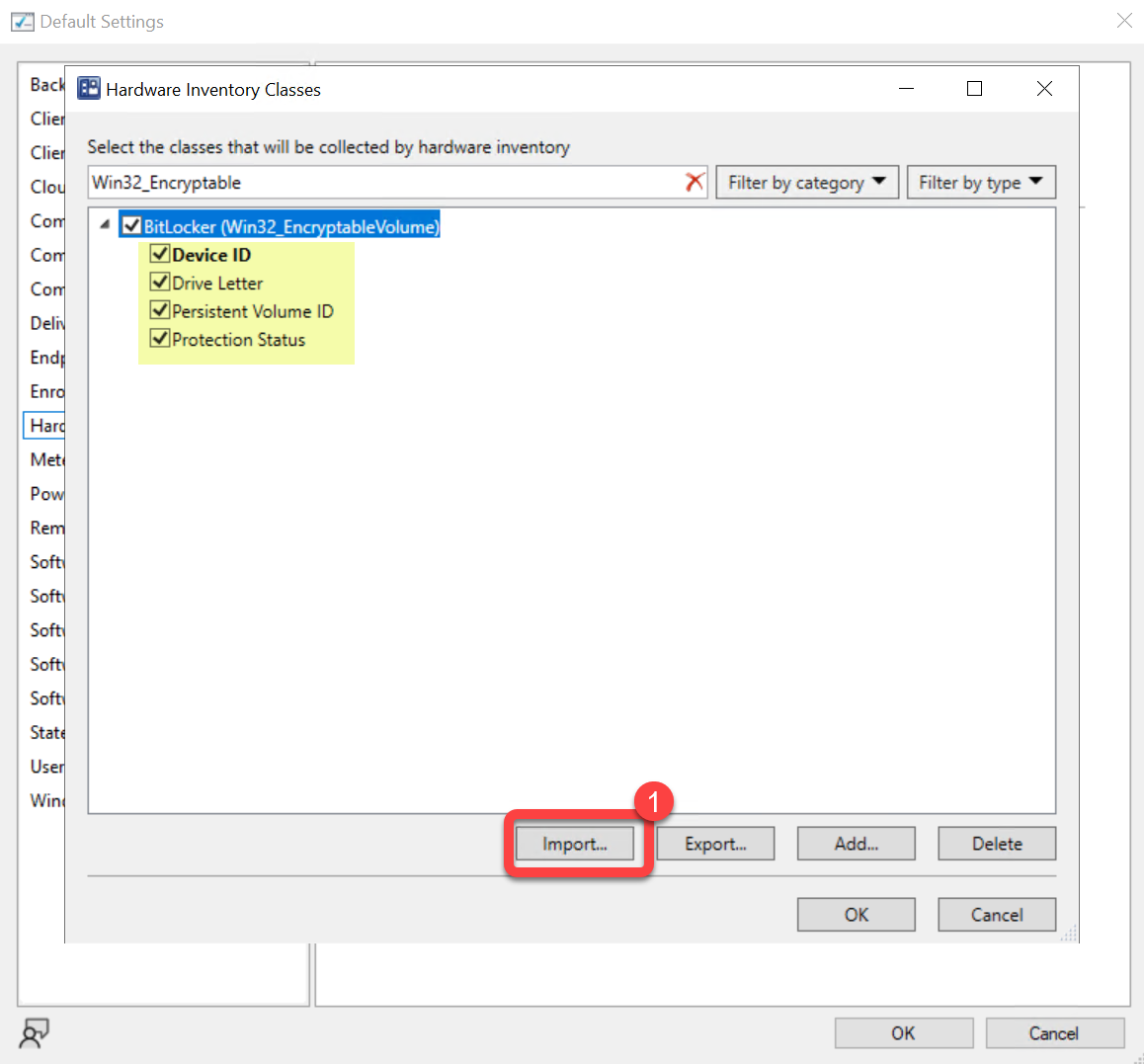Select the 'Protection Status' label
Screen dimensions: 1144x1064
(x=238, y=340)
